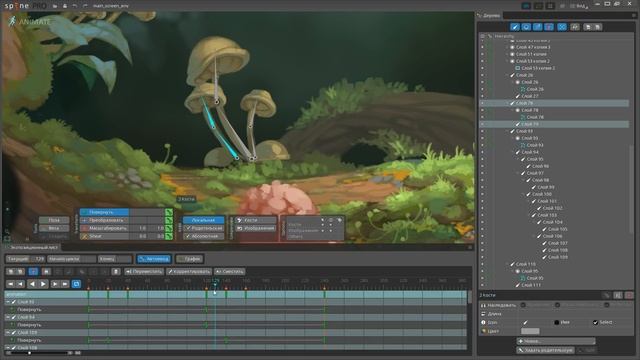This screenshot has width=640, height=360.
Task: Click the bone Color (Цвет) swatch
Action: pos(530,331)
